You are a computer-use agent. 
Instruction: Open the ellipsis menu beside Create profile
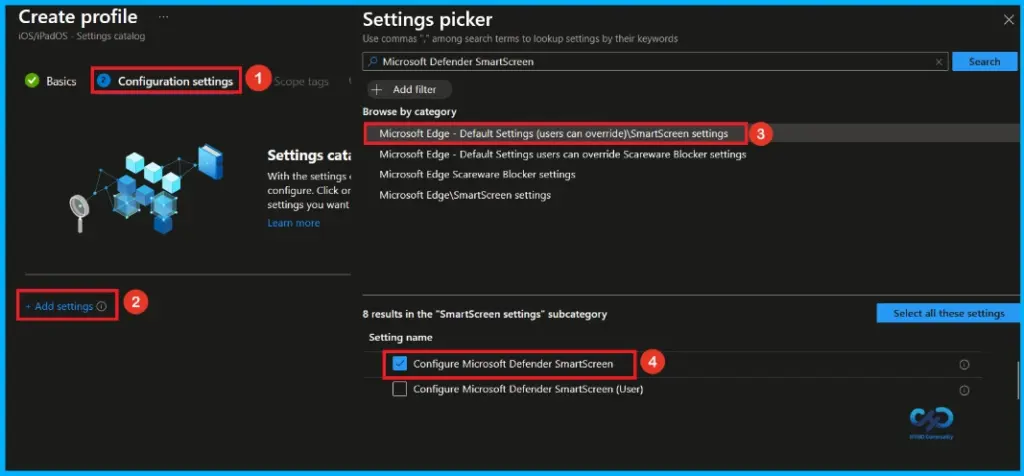click(163, 17)
